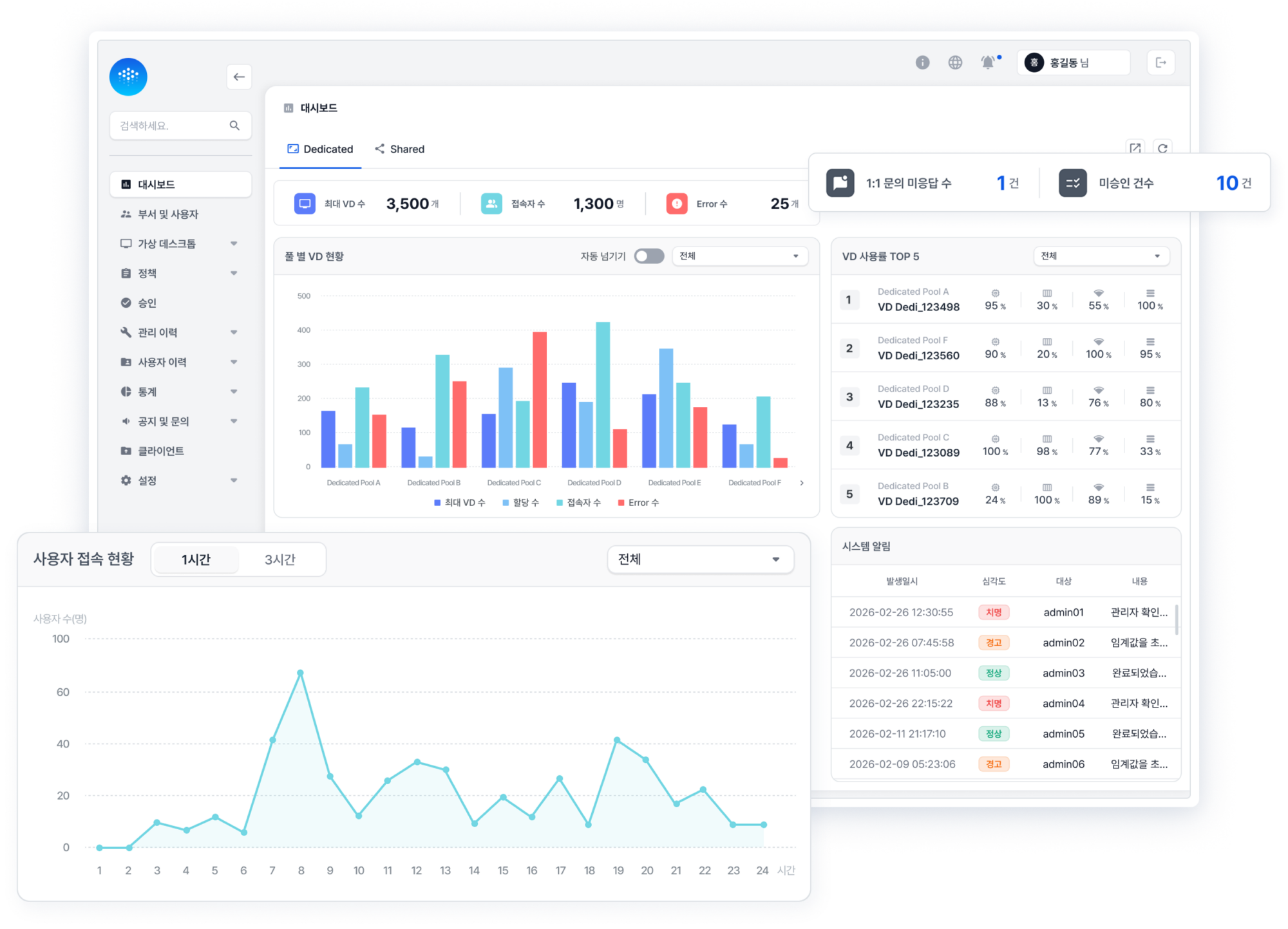This screenshot has width=1288, height=929.
Task: Select the 1시간 time range
Action: 196,559
